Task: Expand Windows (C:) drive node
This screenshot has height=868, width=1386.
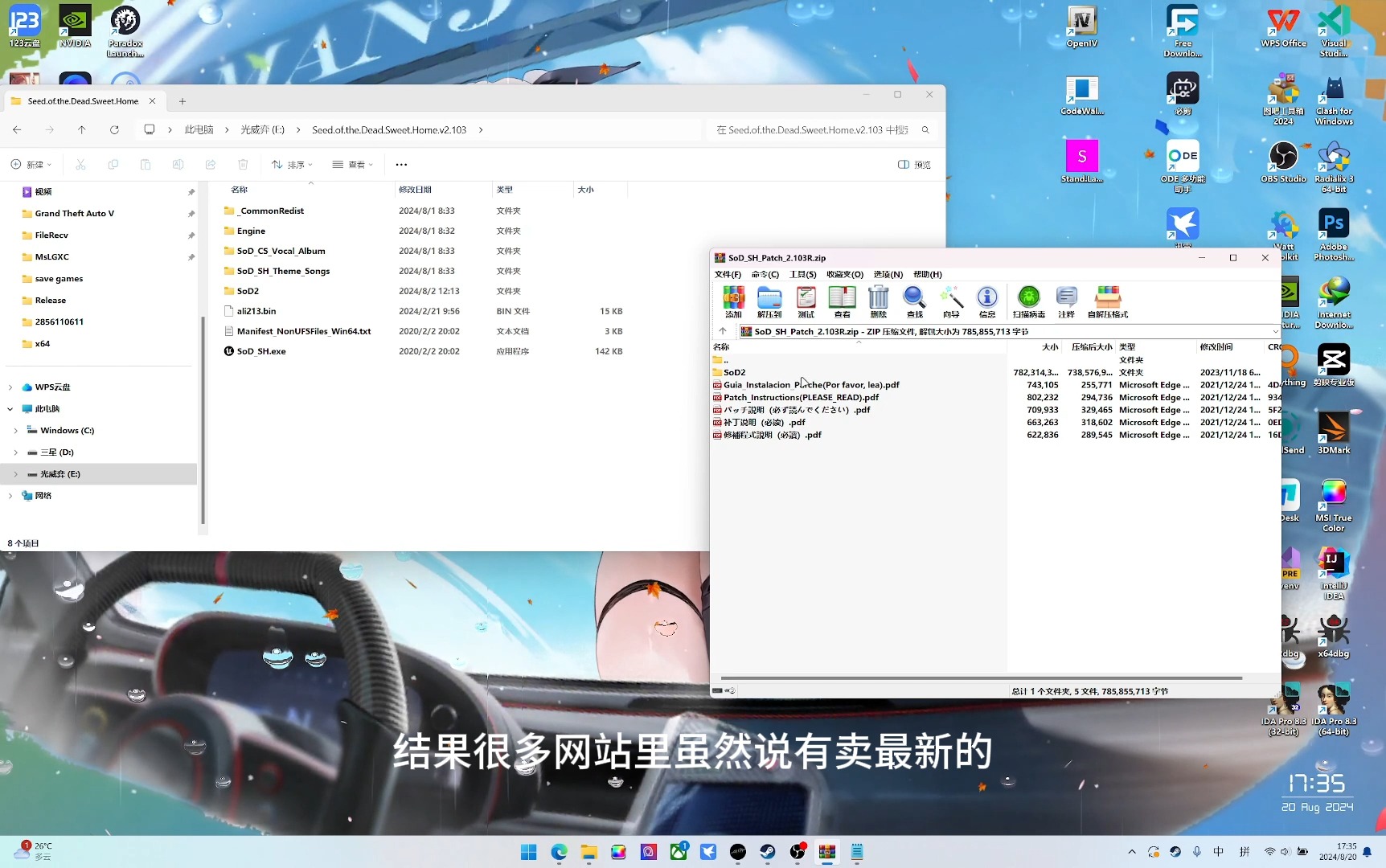Action: [x=16, y=431]
